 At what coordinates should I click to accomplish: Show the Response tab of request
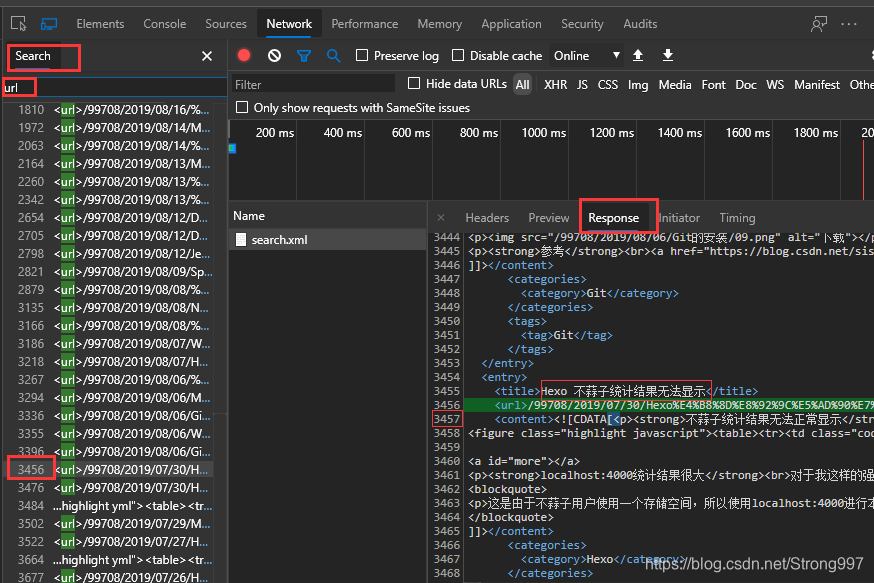[613, 218]
